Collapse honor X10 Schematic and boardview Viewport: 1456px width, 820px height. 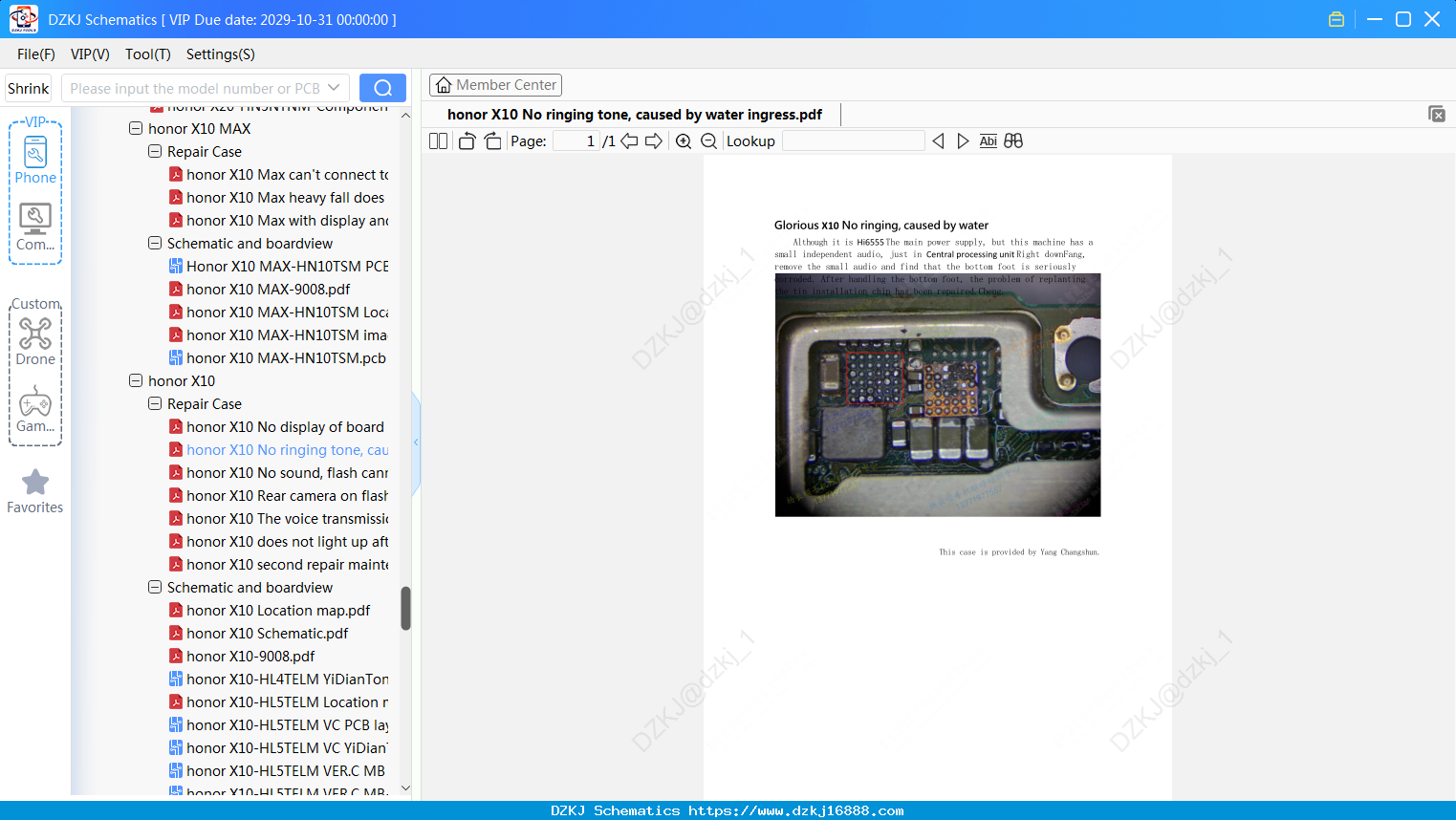155,587
